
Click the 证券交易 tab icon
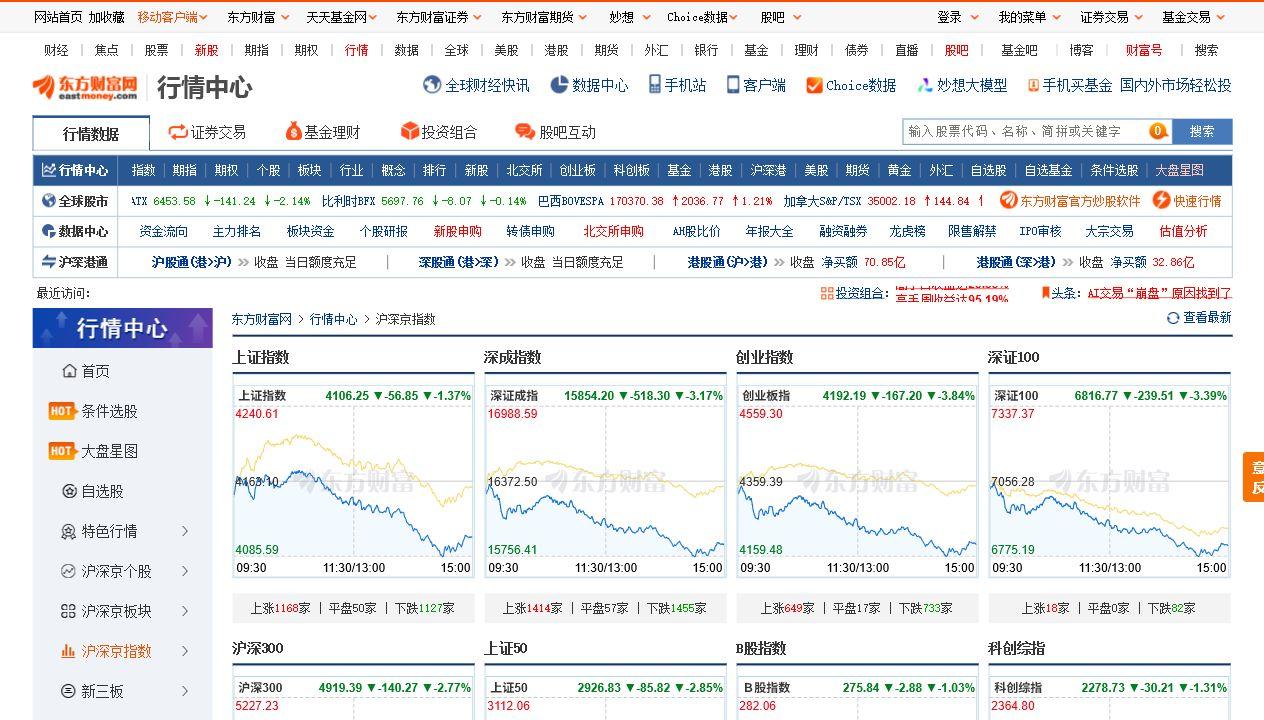(x=178, y=132)
